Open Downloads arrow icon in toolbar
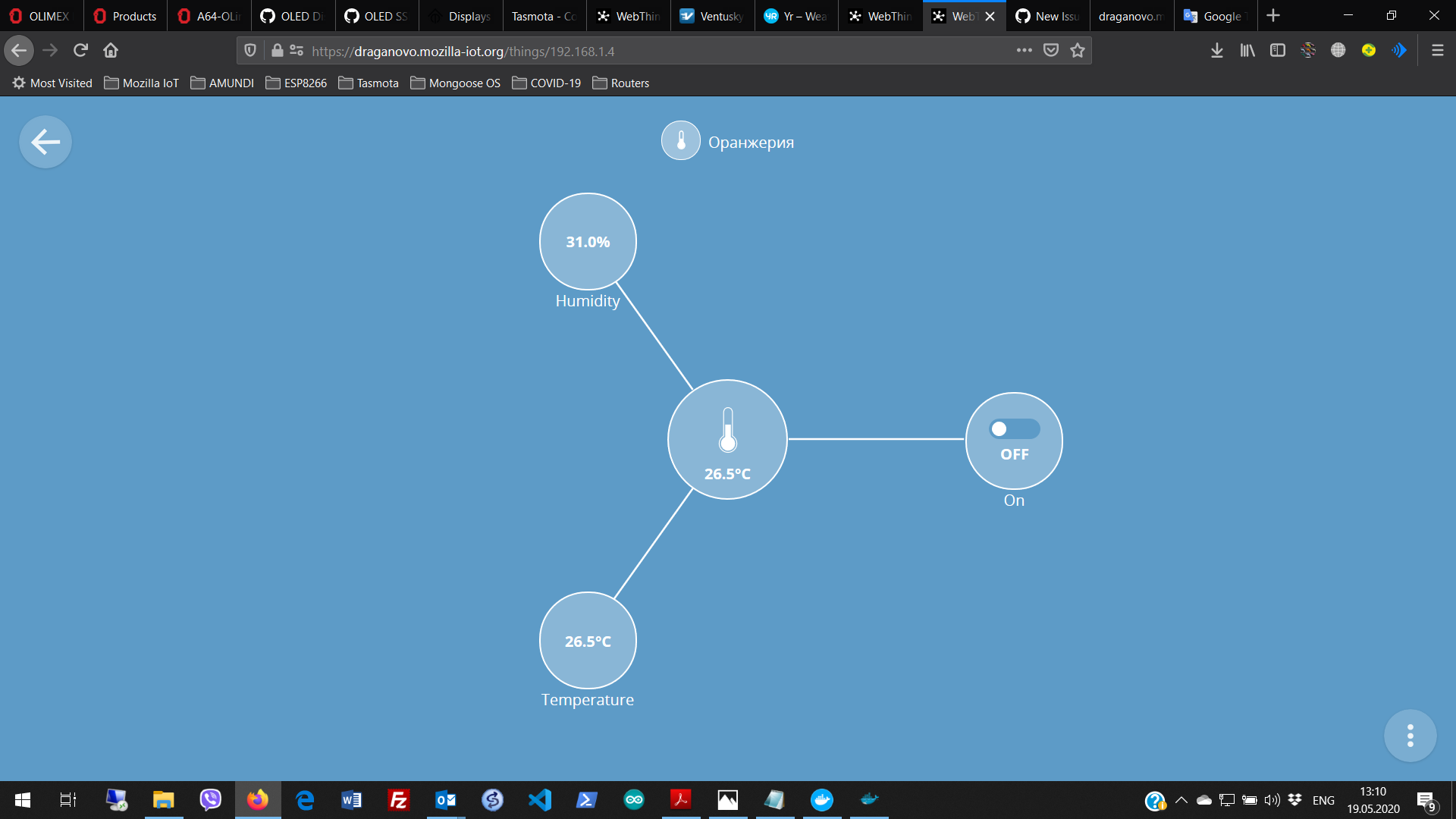The height and width of the screenshot is (819, 1456). coord(1216,51)
